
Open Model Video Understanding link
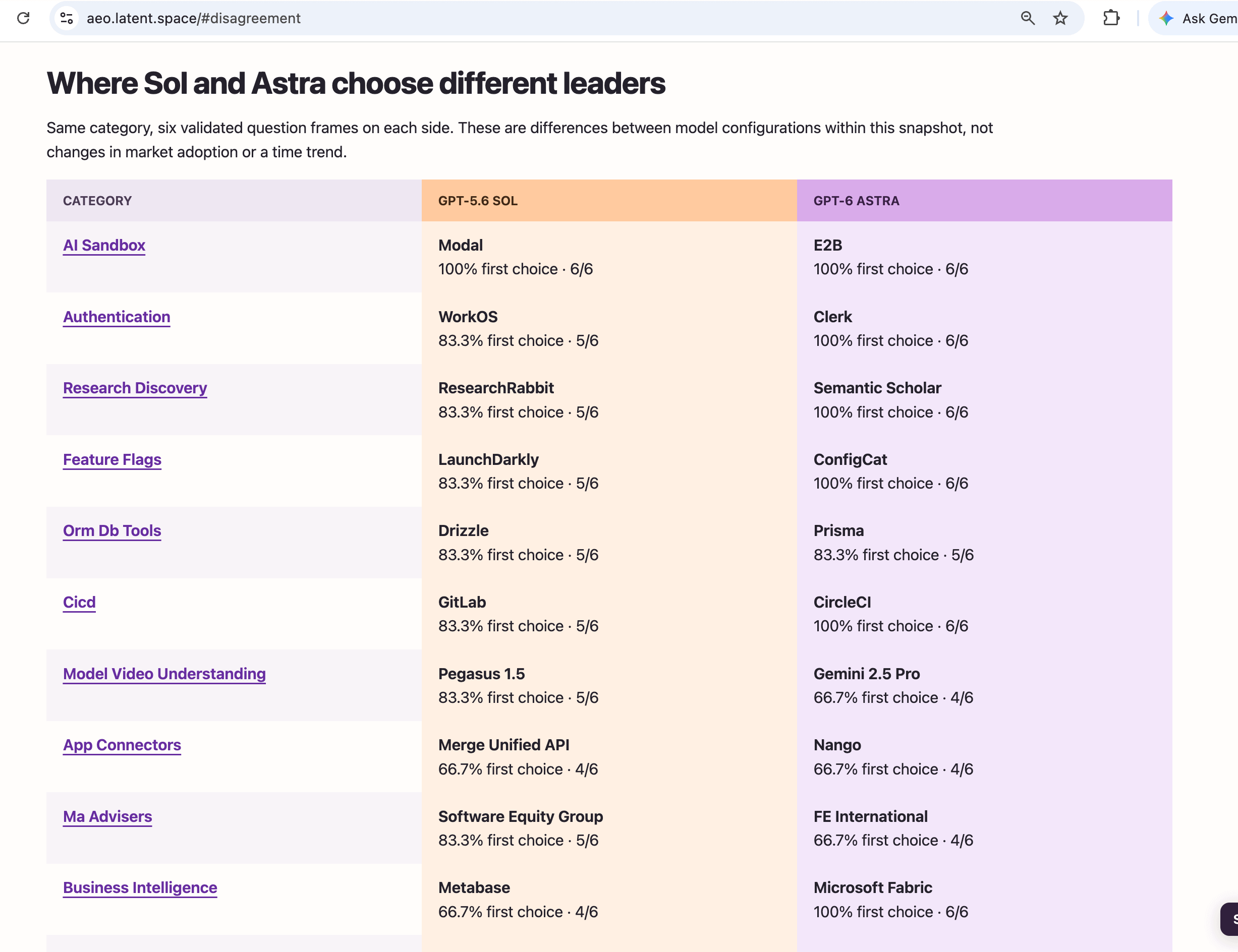tap(164, 674)
